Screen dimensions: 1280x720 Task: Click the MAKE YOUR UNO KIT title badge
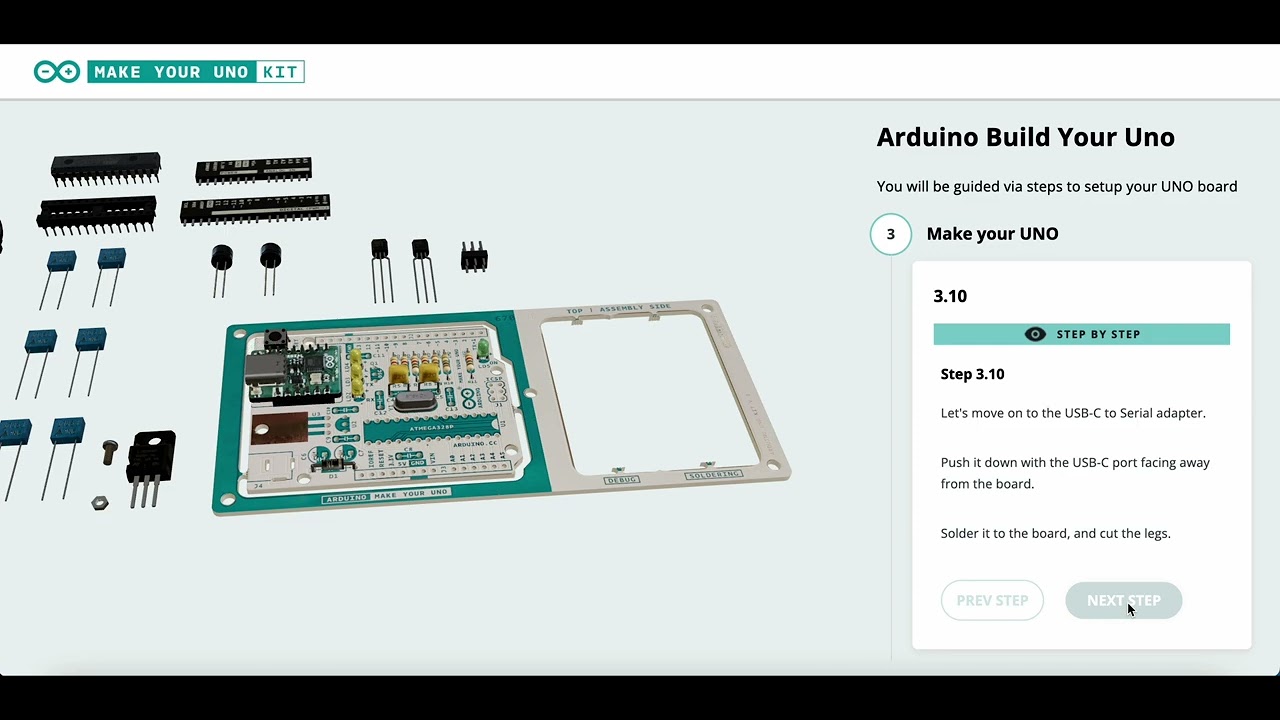196,72
